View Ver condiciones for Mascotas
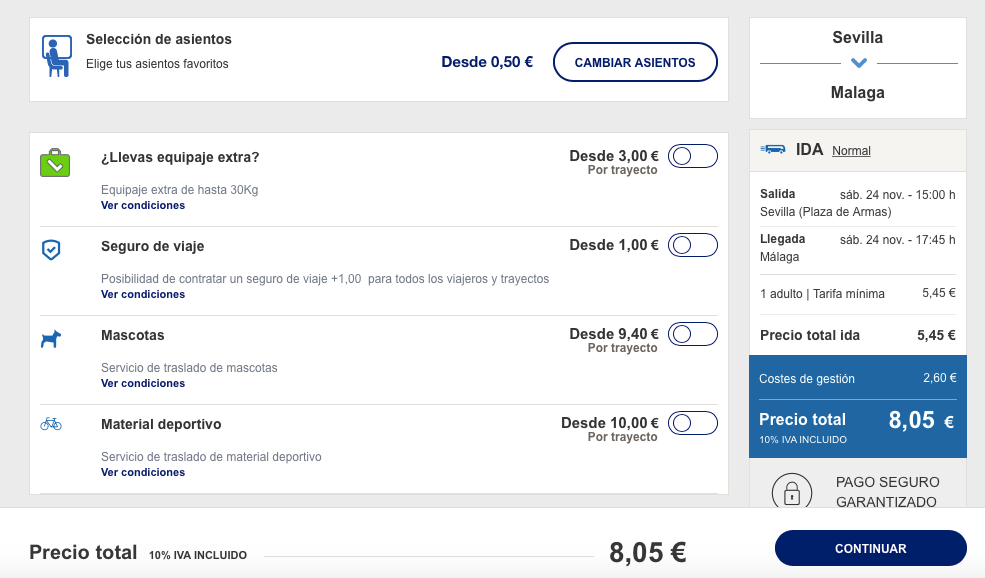The height and width of the screenshot is (578, 985). (x=143, y=383)
